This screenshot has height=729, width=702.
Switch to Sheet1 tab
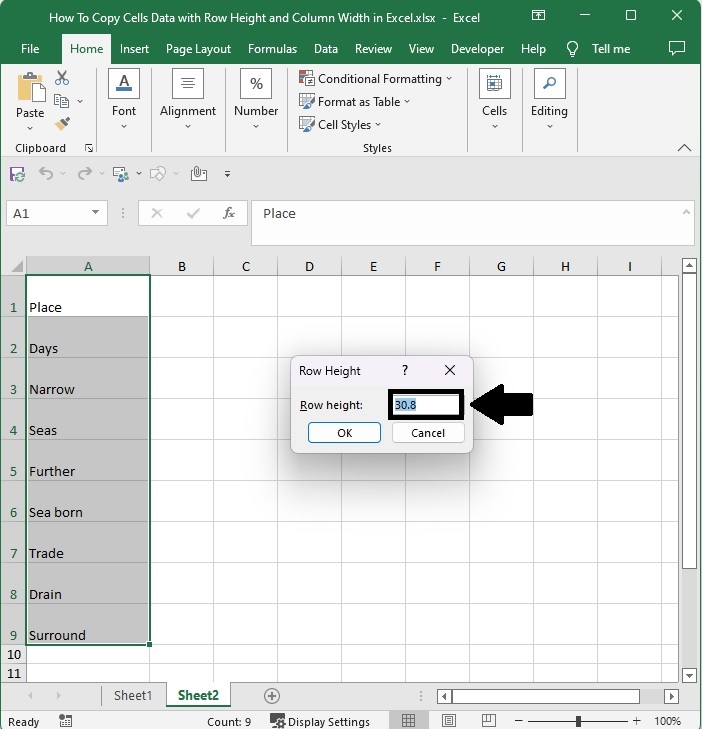coord(133,695)
